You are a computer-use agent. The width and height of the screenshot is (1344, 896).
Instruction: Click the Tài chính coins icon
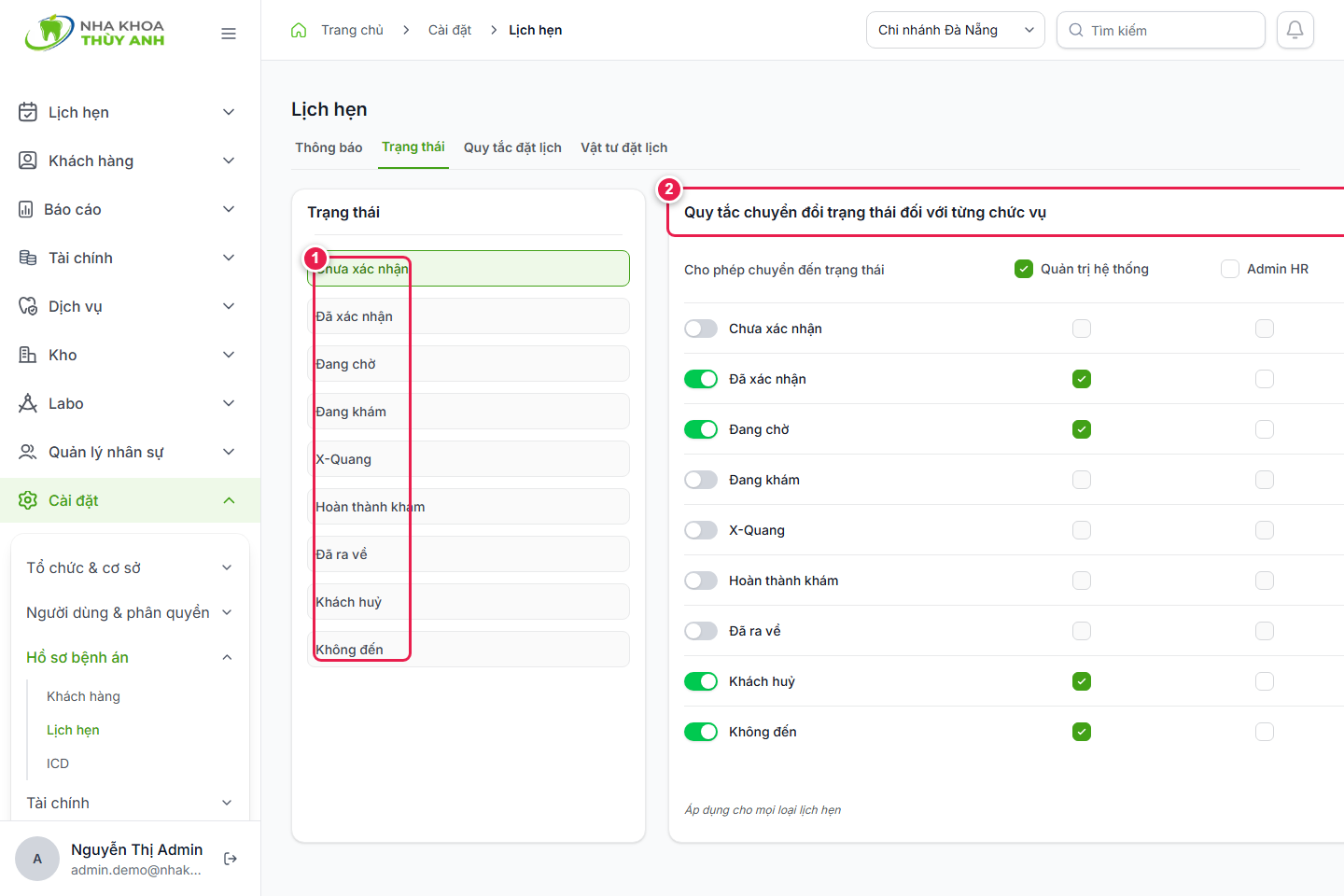28,258
